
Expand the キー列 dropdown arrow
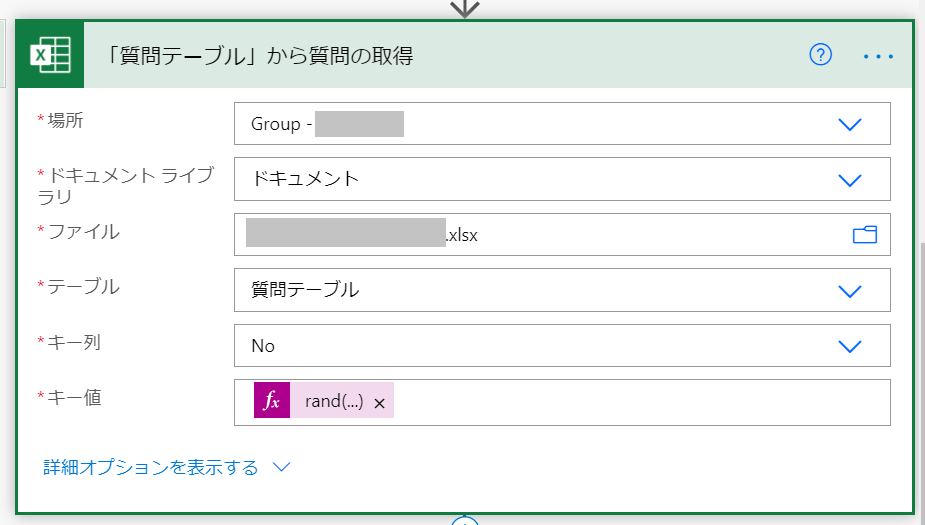tap(849, 346)
